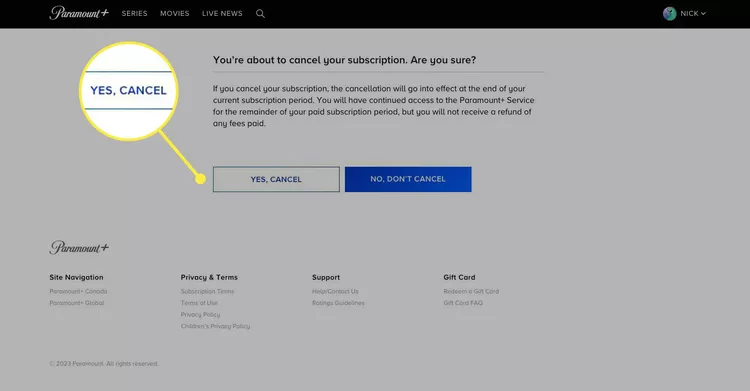Screen dimensions: 750x391
Task: Open the MOVIES menu
Action: tap(175, 13)
